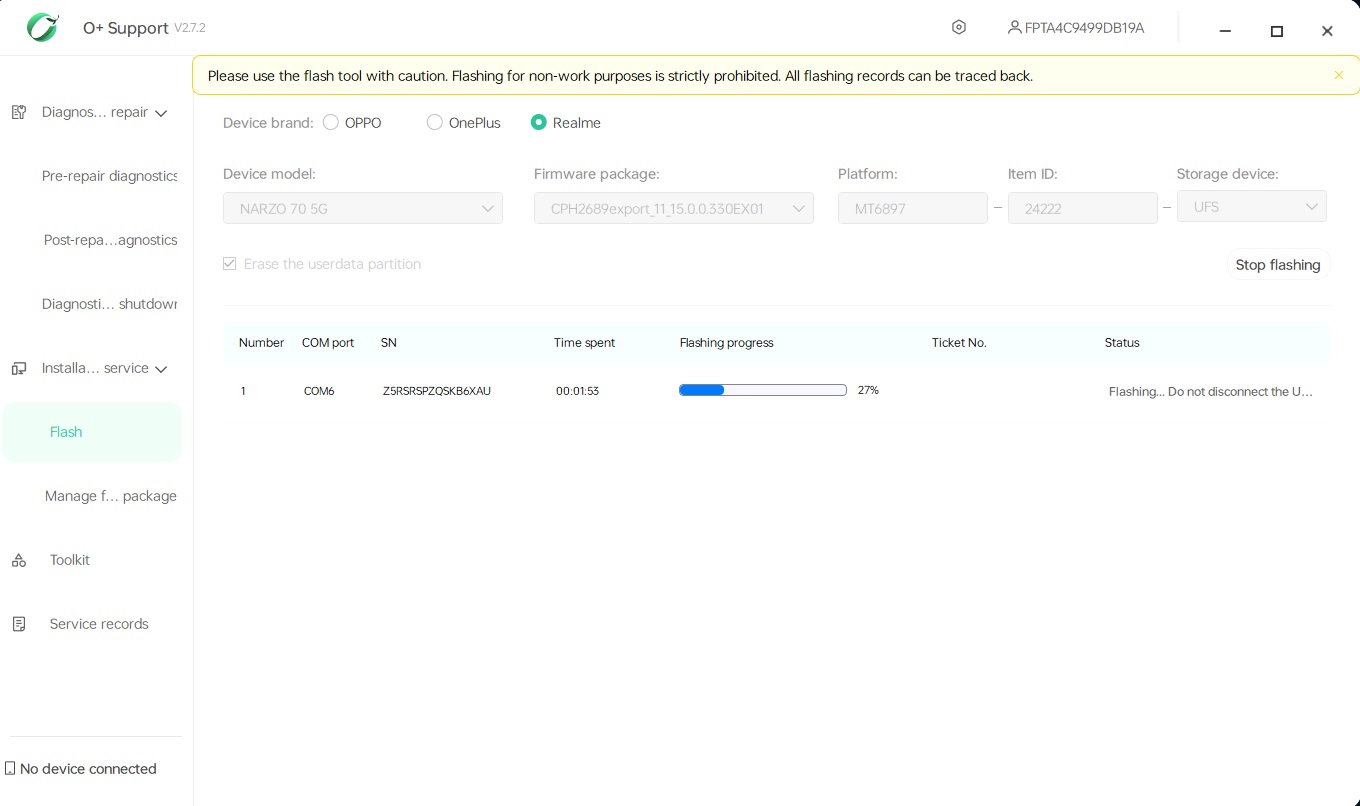The image size is (1360, 806).
Task: Click the 27% progress percentage label
Action: click(868, 390)
